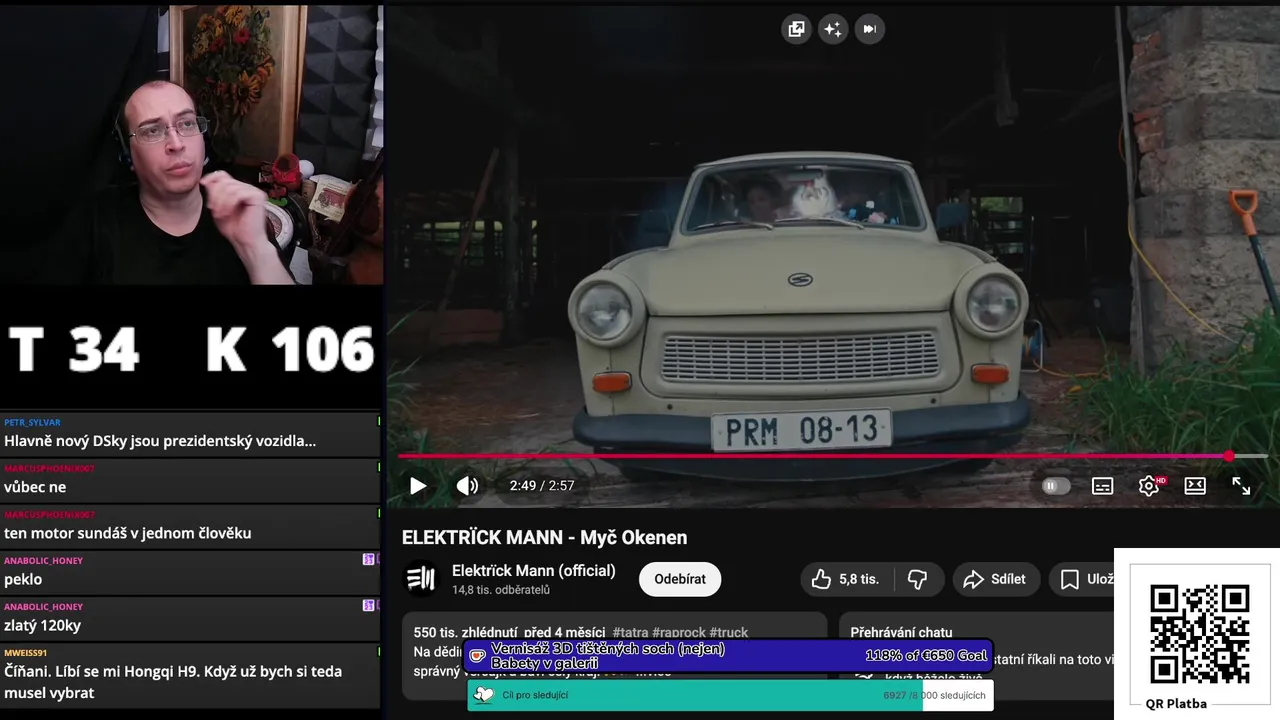This screenshot has width=1280, height=720.
Task: Enter fullscreen with the expand arrows icon
Action: point(1241,486)
